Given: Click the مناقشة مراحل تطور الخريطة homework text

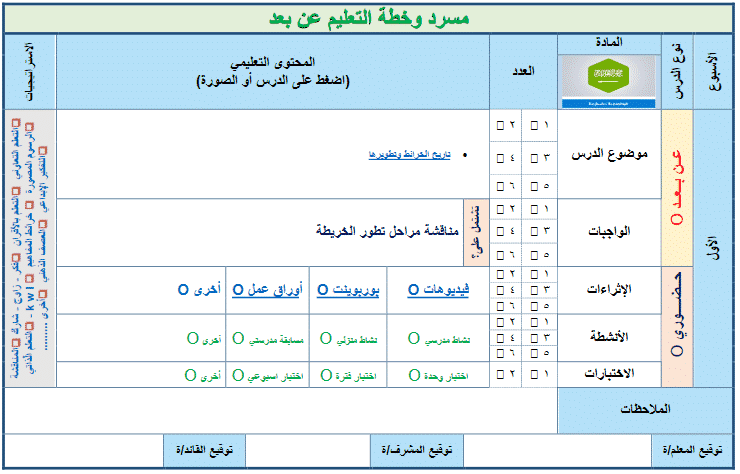Looking at the screenshot, I should pos(387,231).
